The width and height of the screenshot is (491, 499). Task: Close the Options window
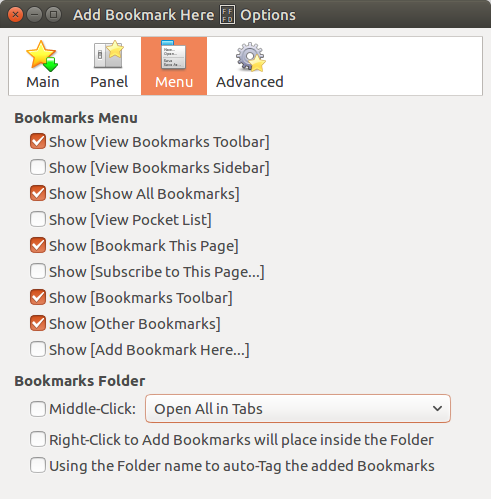pyautogui.click(x=15, y=15)
